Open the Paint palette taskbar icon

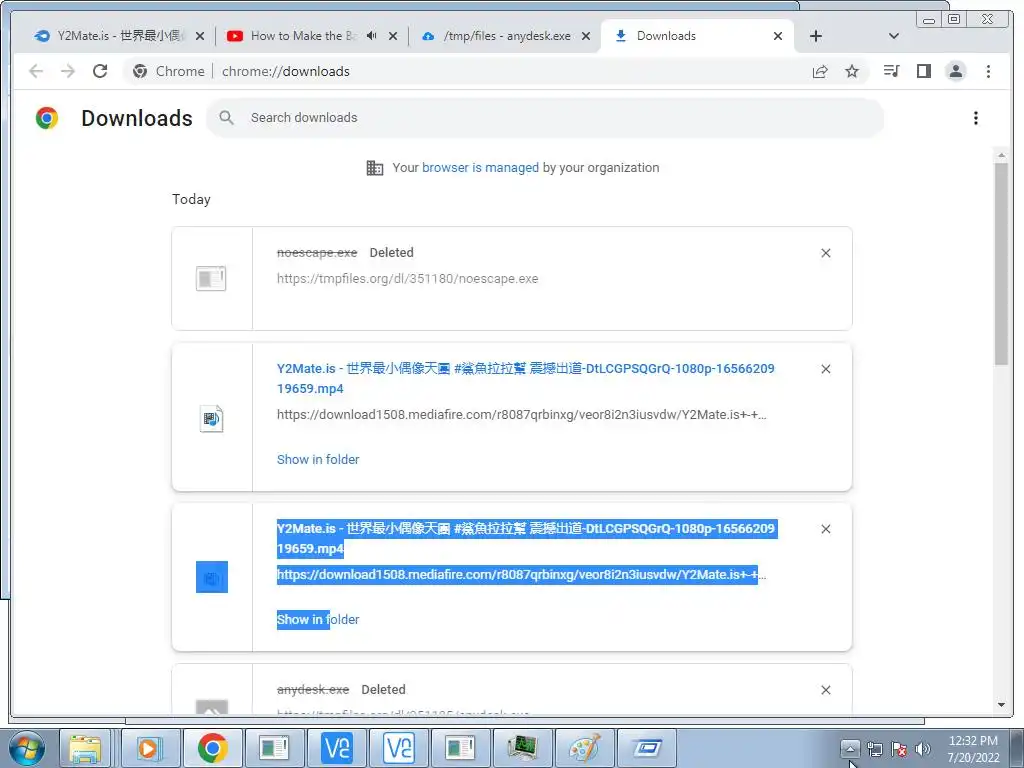[584, 748]
